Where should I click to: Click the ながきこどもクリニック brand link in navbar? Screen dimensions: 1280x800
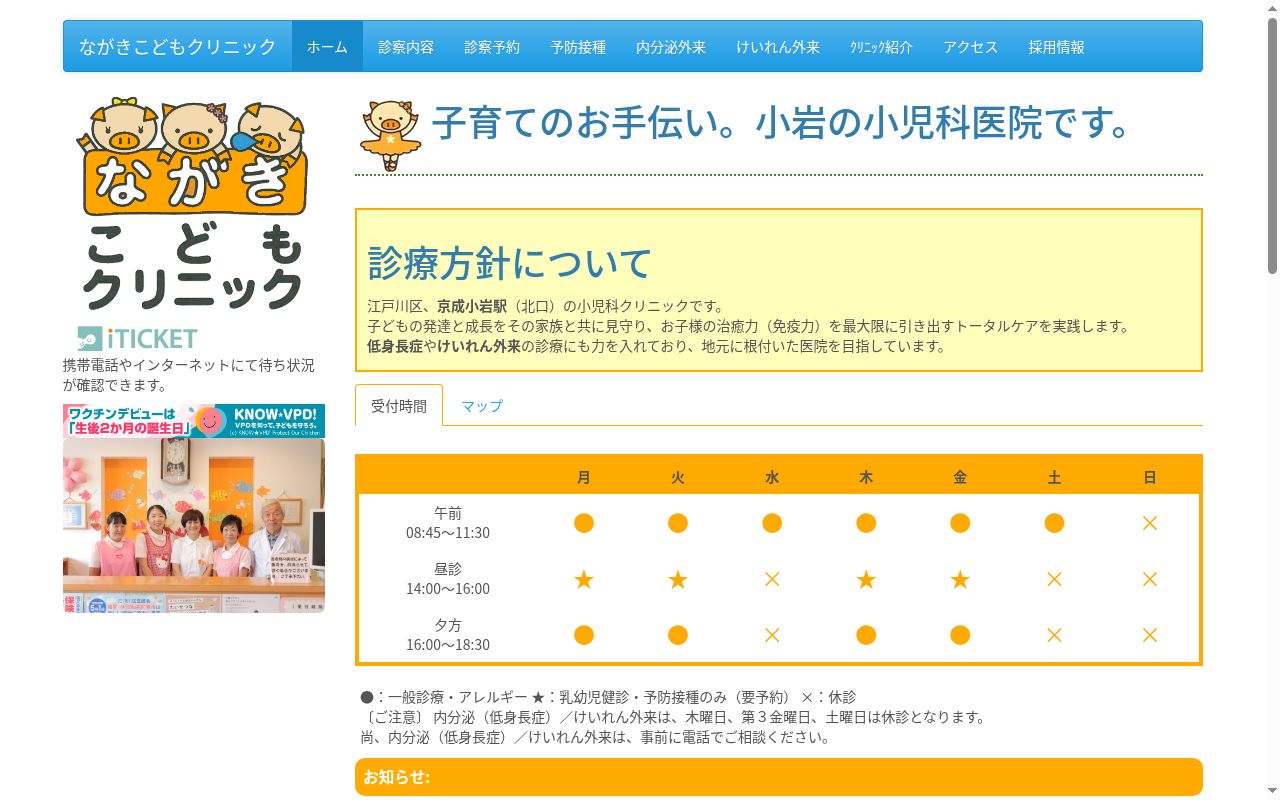pos(178,47)
